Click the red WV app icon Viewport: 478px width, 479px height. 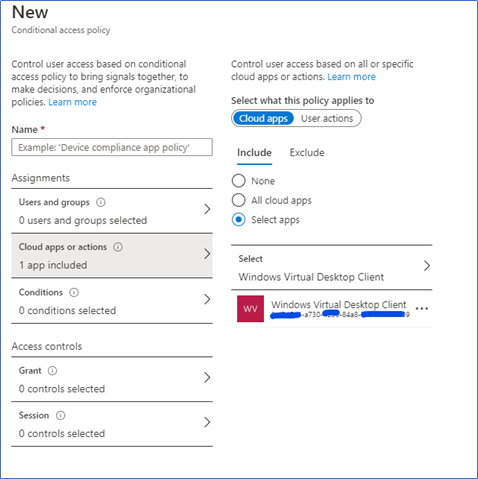pos(250,309)
